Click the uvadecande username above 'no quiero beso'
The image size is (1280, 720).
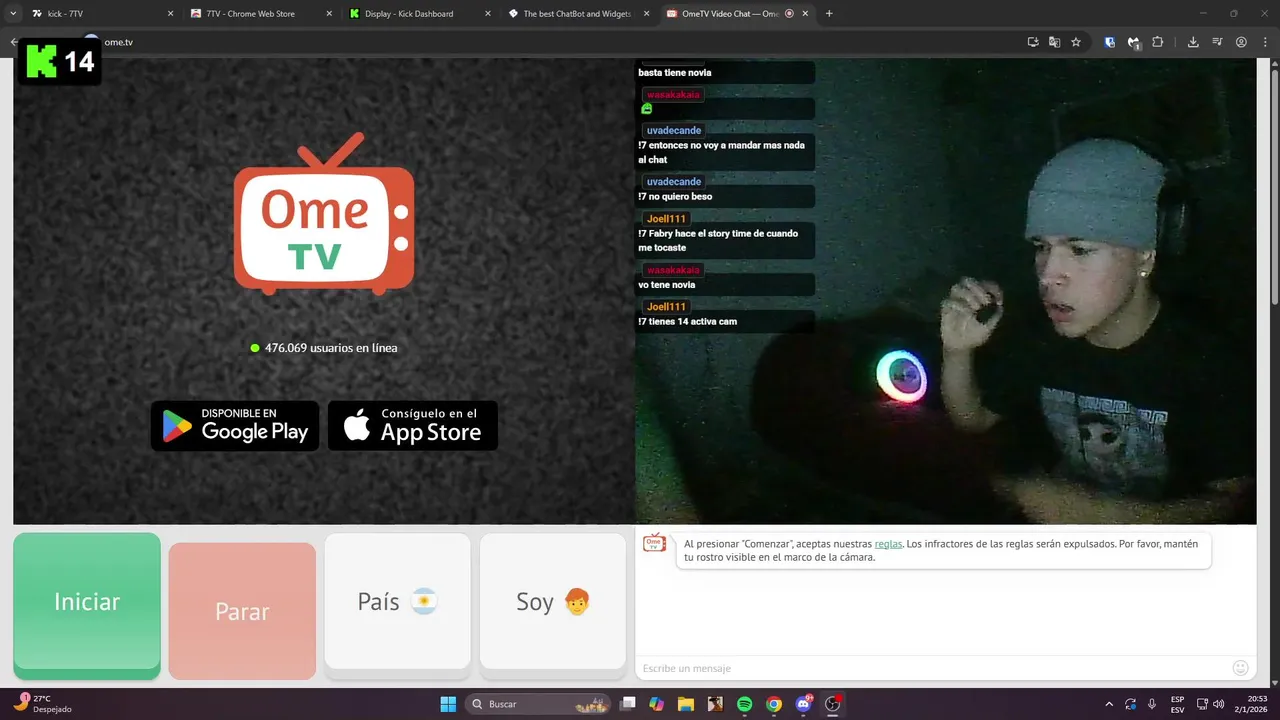[674, 182]
